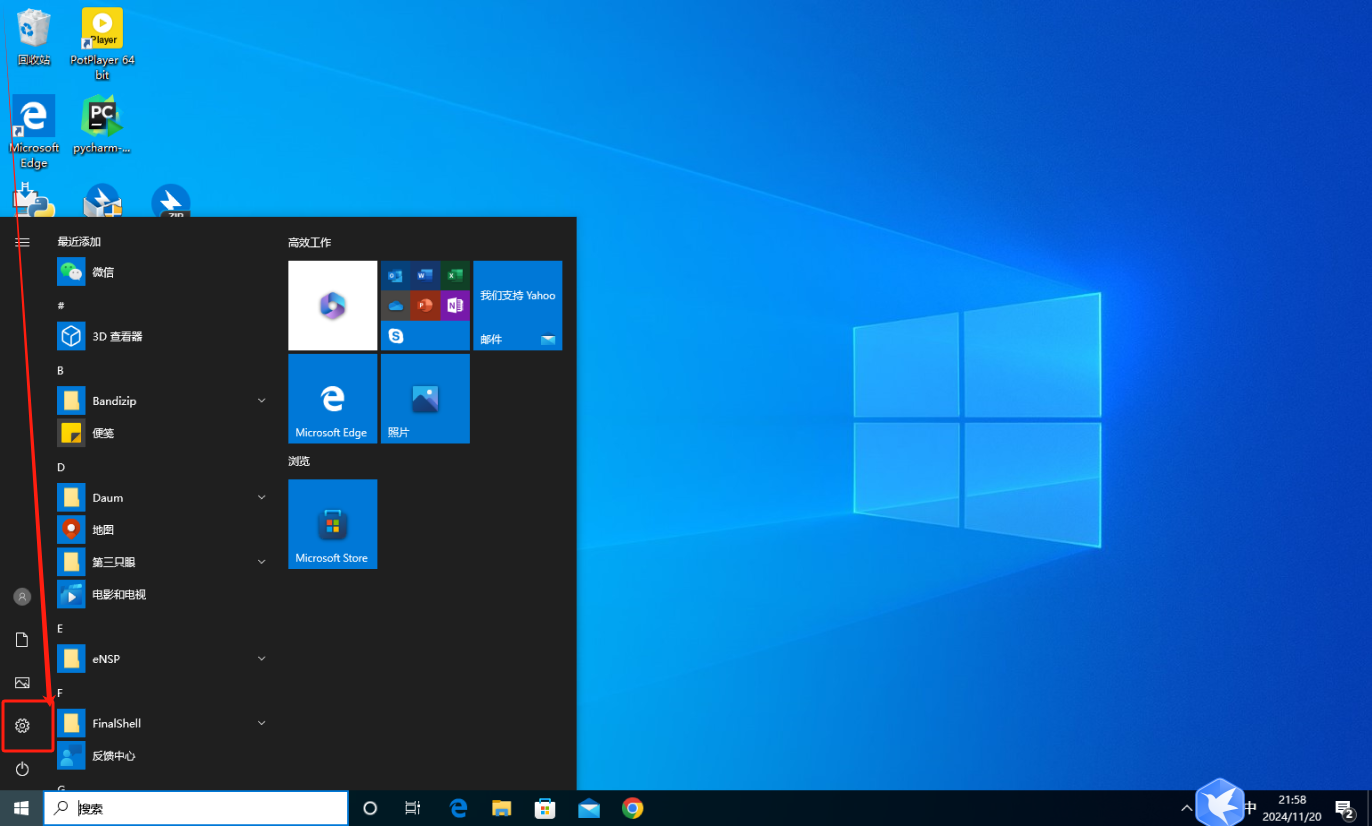
Task: Open the Microsoft 365 white tile
Action: point(333,305)
